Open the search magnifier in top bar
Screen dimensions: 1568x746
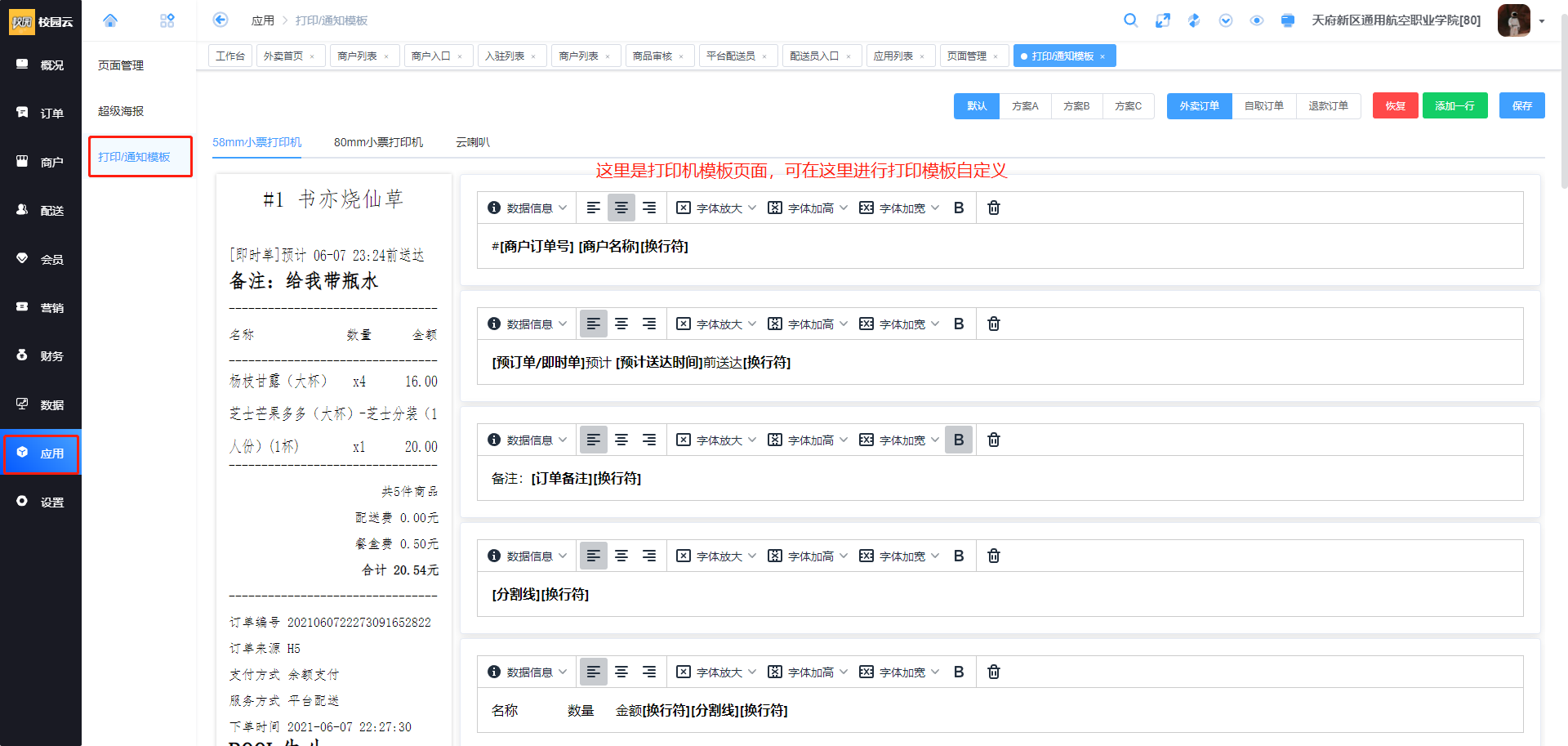click(1131, 20)
